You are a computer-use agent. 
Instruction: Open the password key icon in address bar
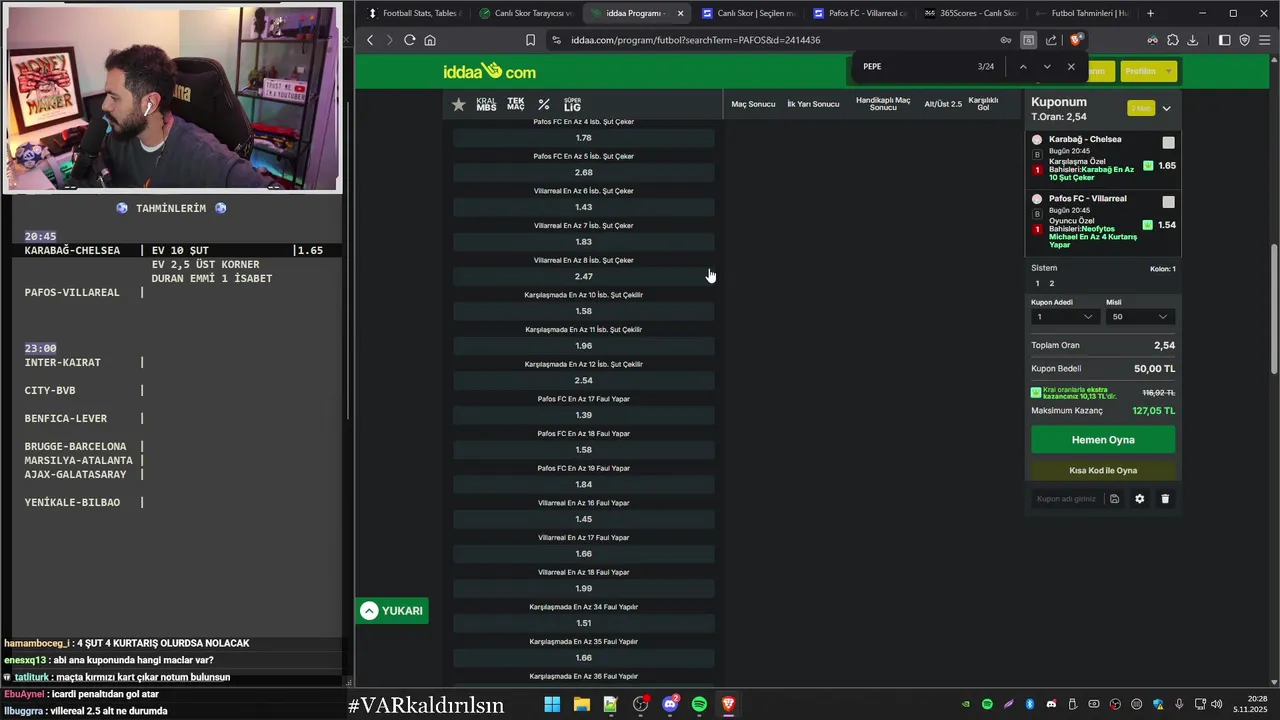point(1005,40)
